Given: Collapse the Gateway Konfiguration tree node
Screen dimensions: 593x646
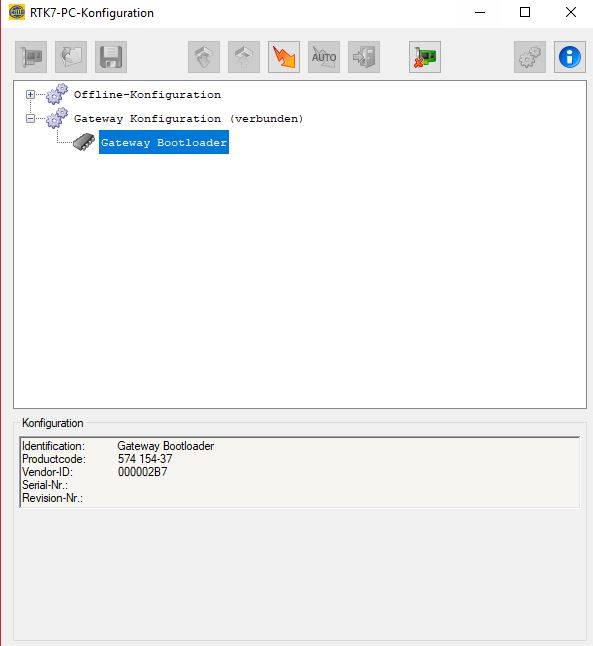Looking at the screenshot, I should (30, 119).
